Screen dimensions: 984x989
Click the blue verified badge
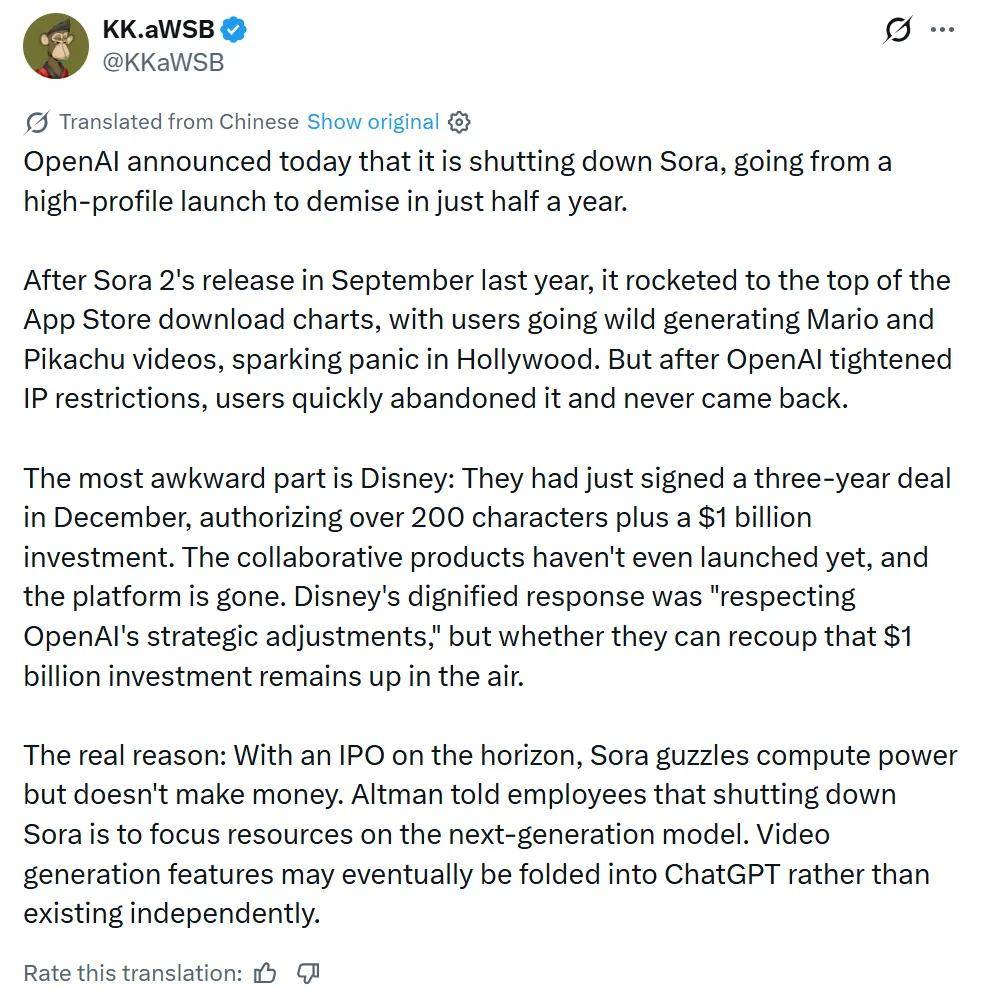click(x=234, y=30)
